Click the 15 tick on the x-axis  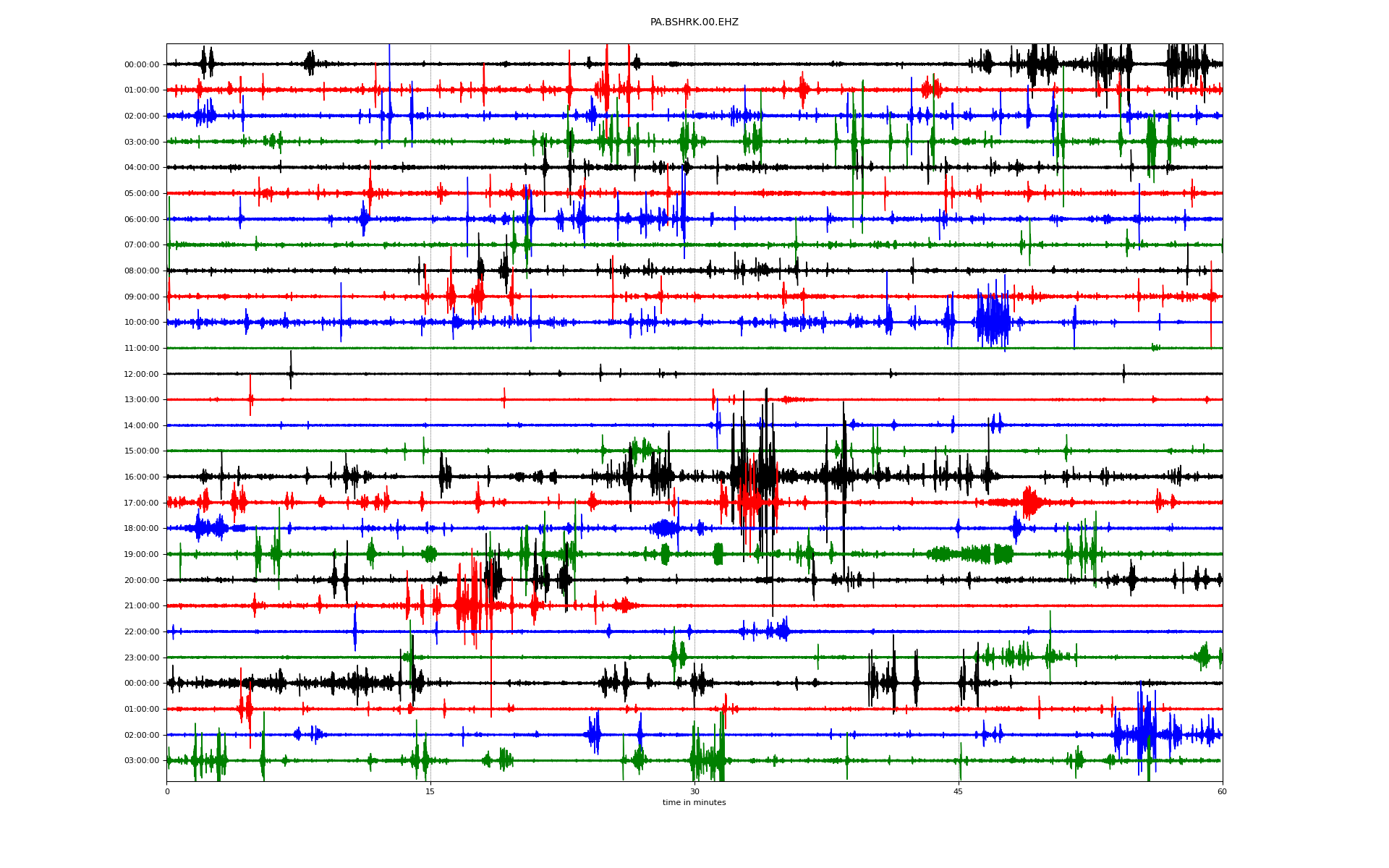click(430, 791)
